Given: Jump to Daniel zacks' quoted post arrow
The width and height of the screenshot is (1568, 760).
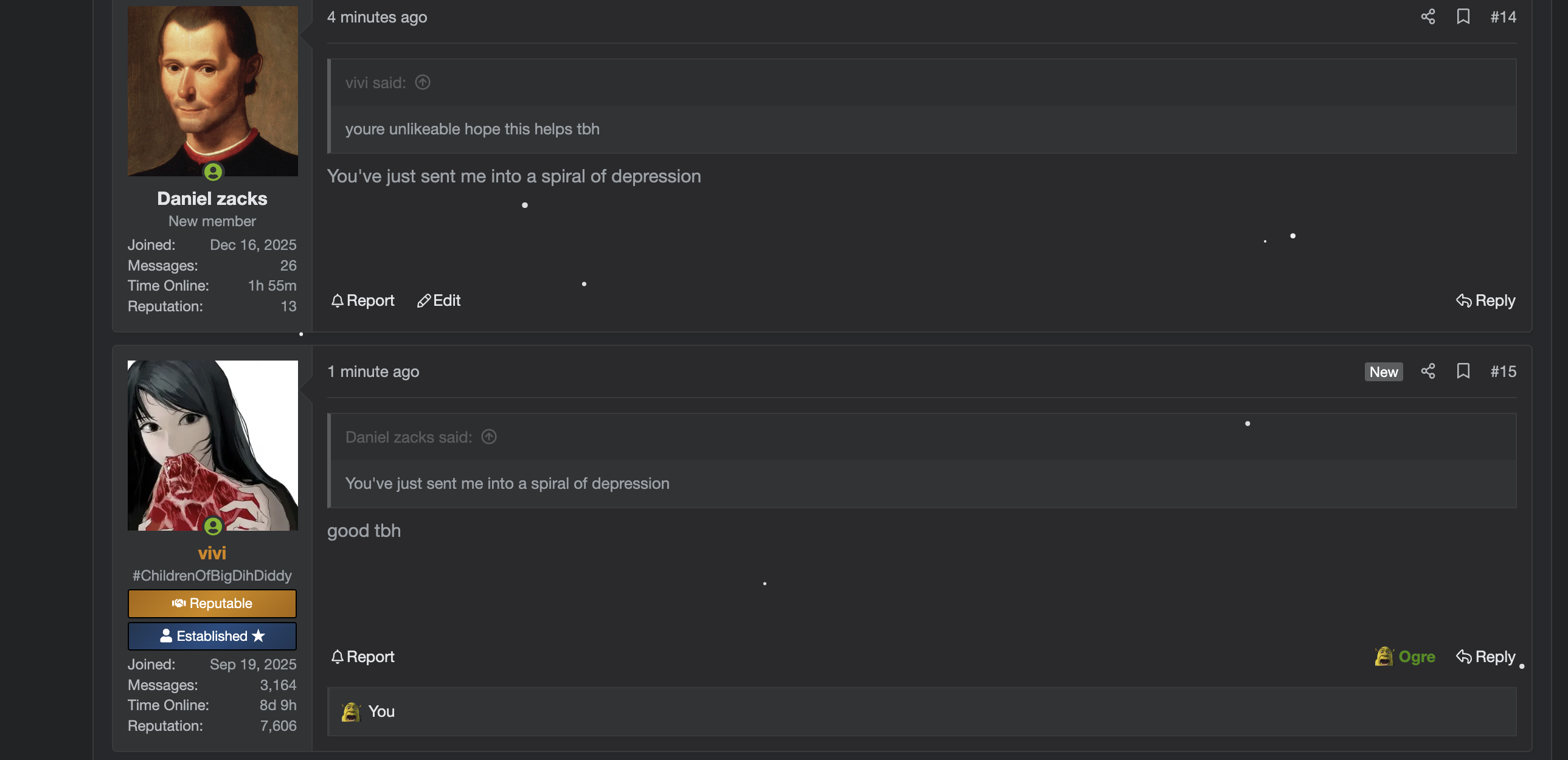Looking at the screenshot, I should (489, 437).
